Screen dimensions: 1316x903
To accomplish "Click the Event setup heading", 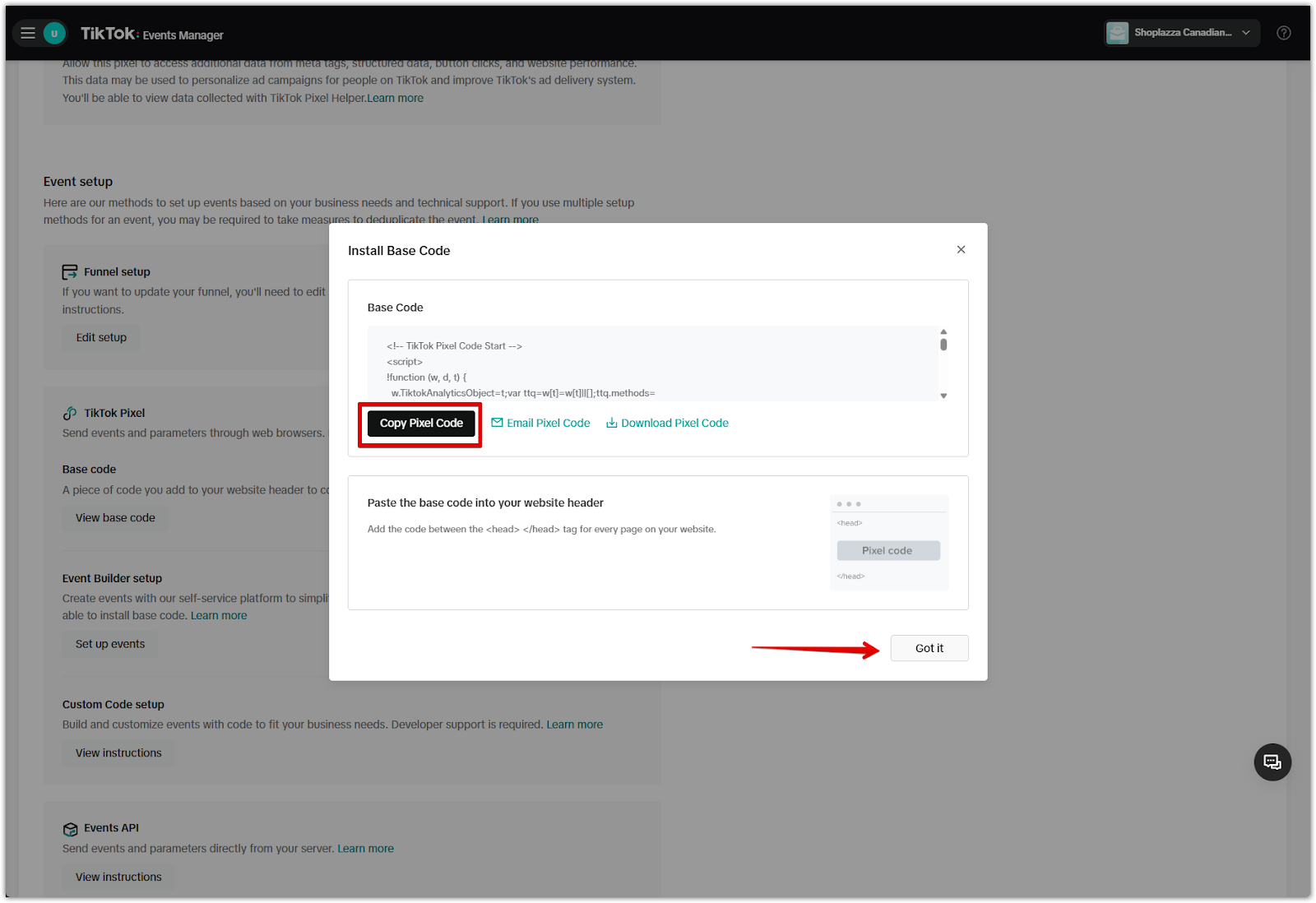I will [78, 182].
